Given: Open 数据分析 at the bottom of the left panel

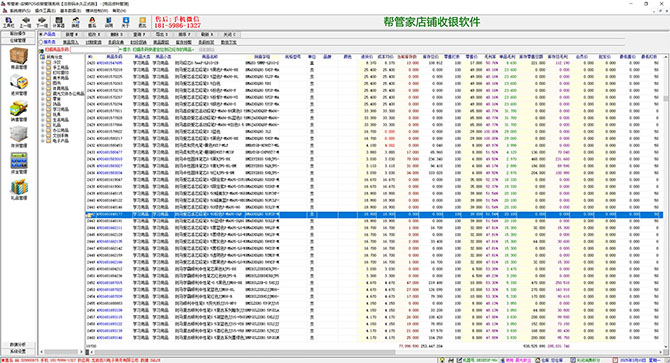Looking at the screenshot, I should (18, 344).
